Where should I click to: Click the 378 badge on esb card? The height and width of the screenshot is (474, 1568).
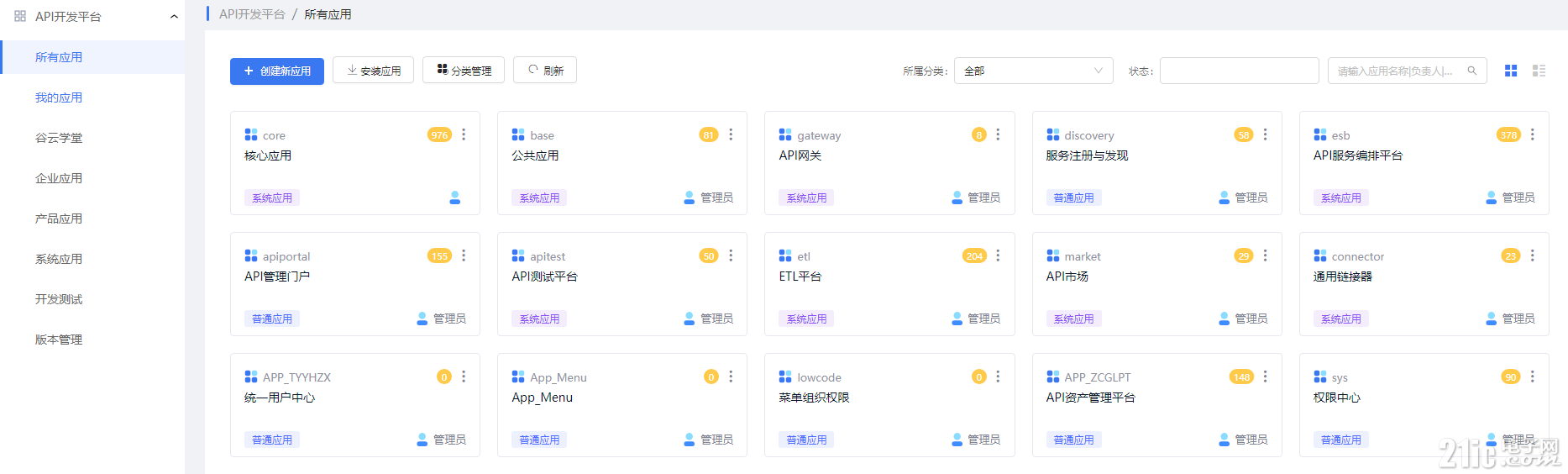(x=1508, y=134)
